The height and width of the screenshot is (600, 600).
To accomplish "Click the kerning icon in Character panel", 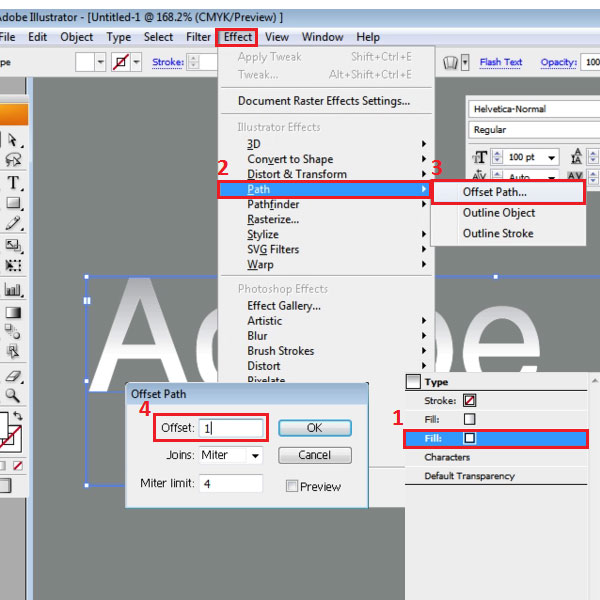I will (479, 176).
